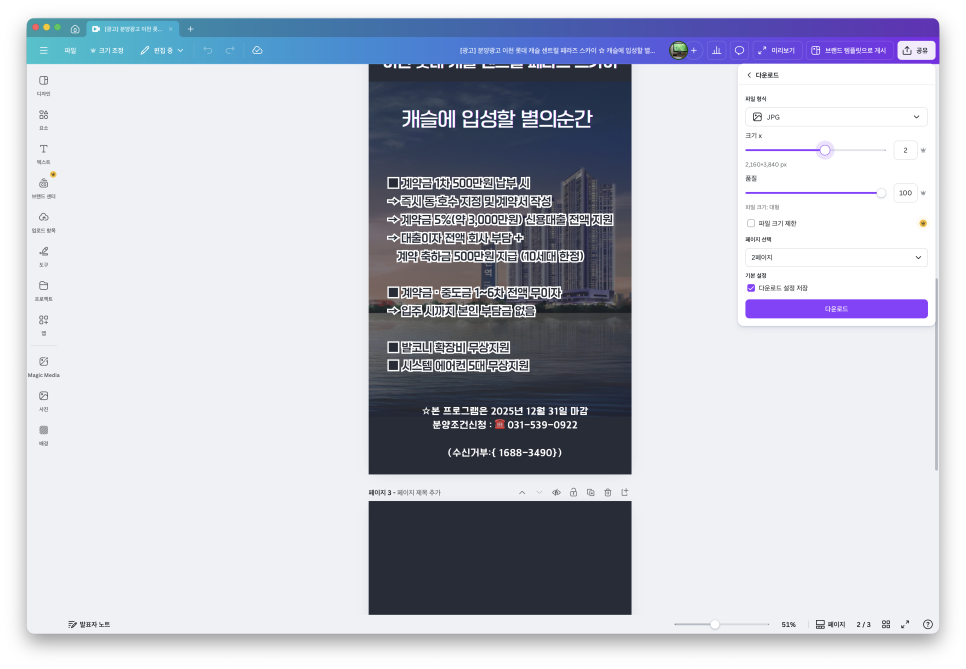The image size is (966, 669).
Task: Hide page 3 with eye icon
Action: [556, 492]
